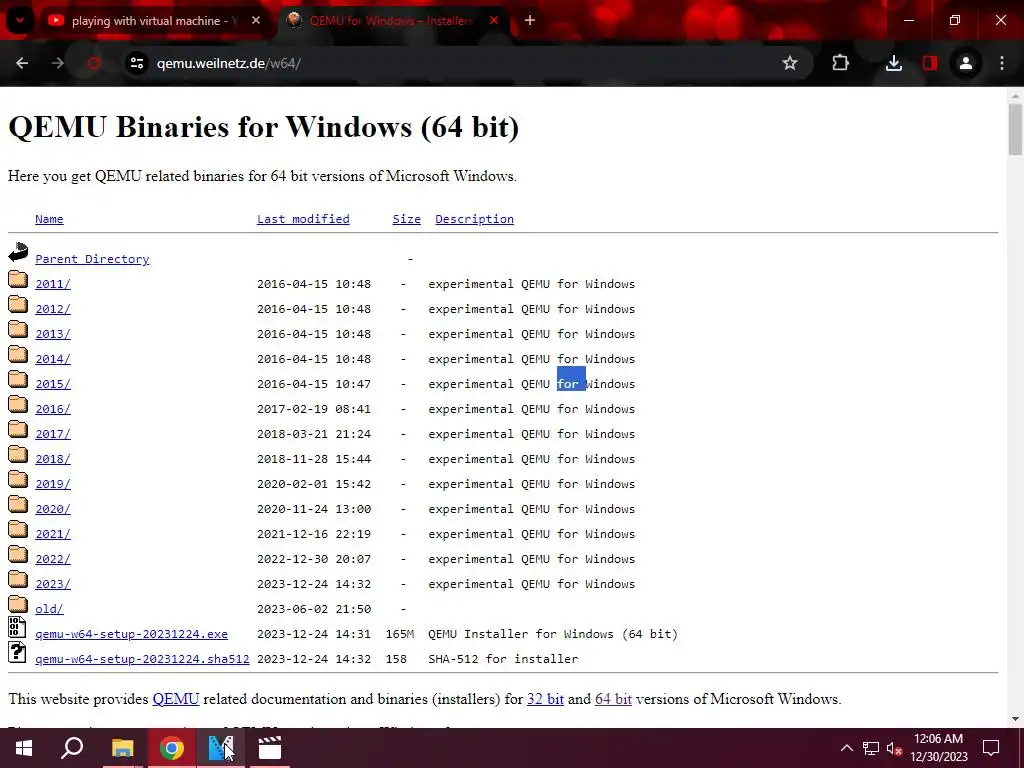Open the 2018/ folder link

[x=53, y=459]
